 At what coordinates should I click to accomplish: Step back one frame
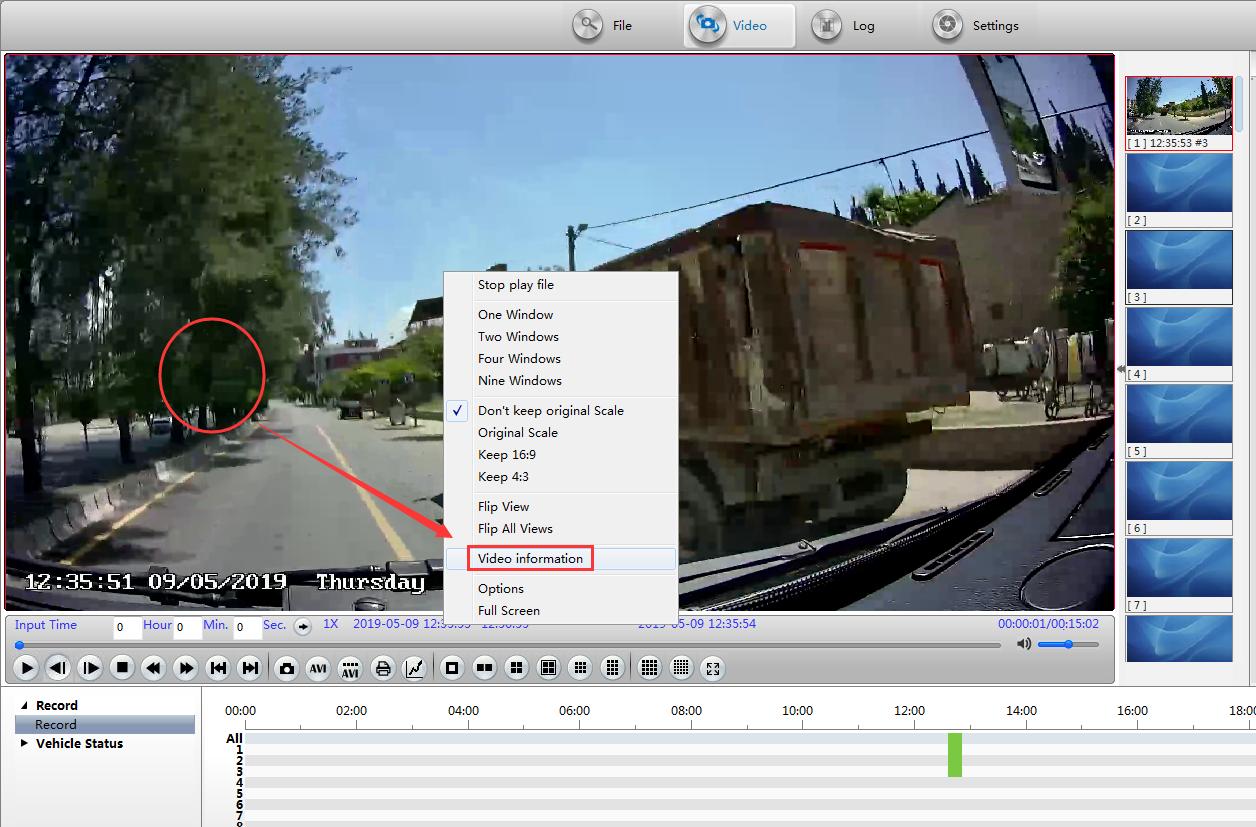click(x=58, y=668)
